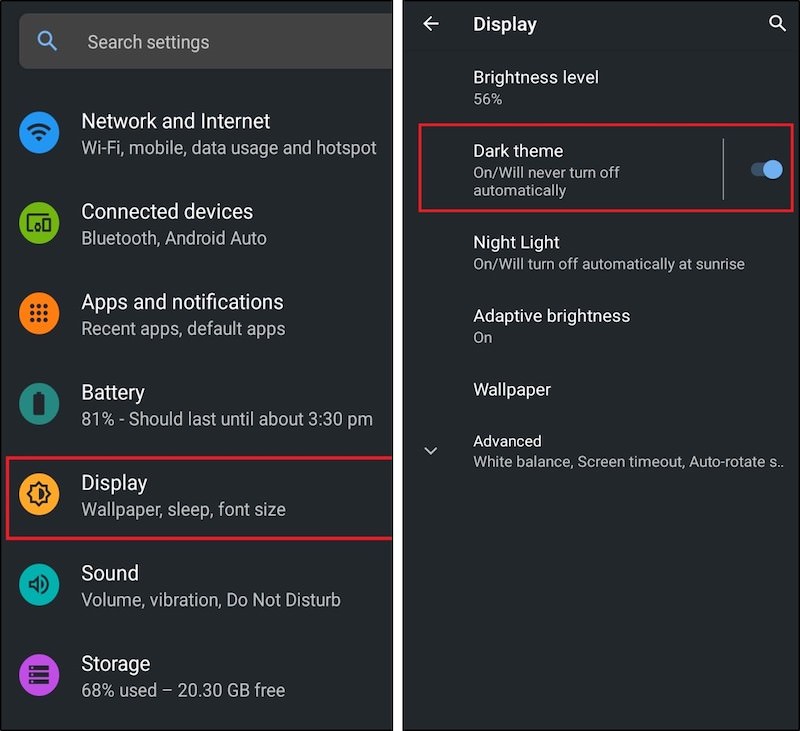Open Brightness level setting
The width and height of the screenshot is (800, 731).
(x=602, y=87)
